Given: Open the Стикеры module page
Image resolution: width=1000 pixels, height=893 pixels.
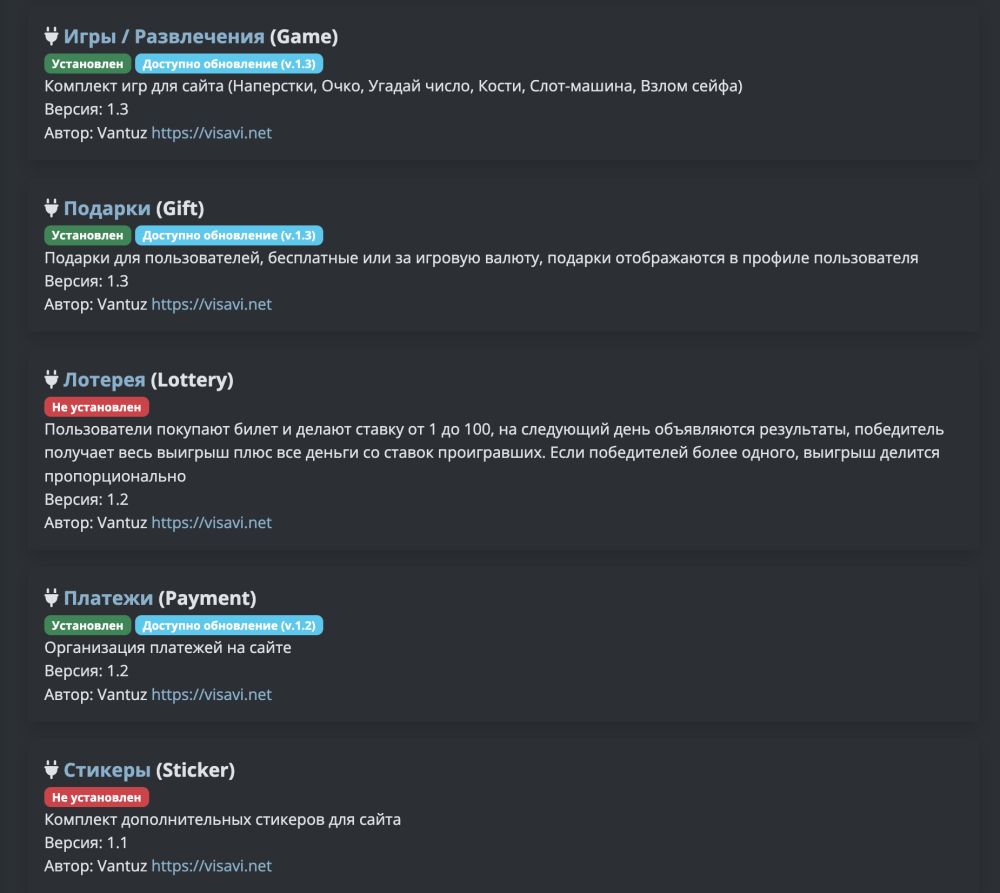Looking at the screenshot, I should click(107, 770).
